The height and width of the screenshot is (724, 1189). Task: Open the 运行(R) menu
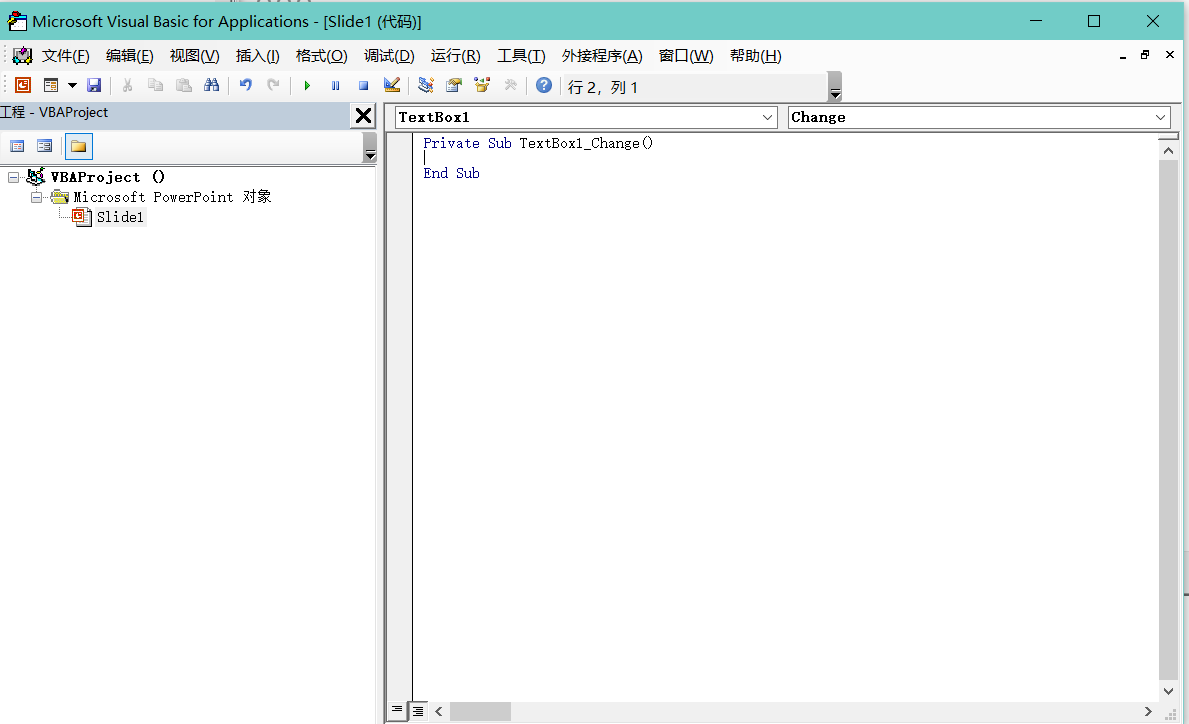click(456, 56)
